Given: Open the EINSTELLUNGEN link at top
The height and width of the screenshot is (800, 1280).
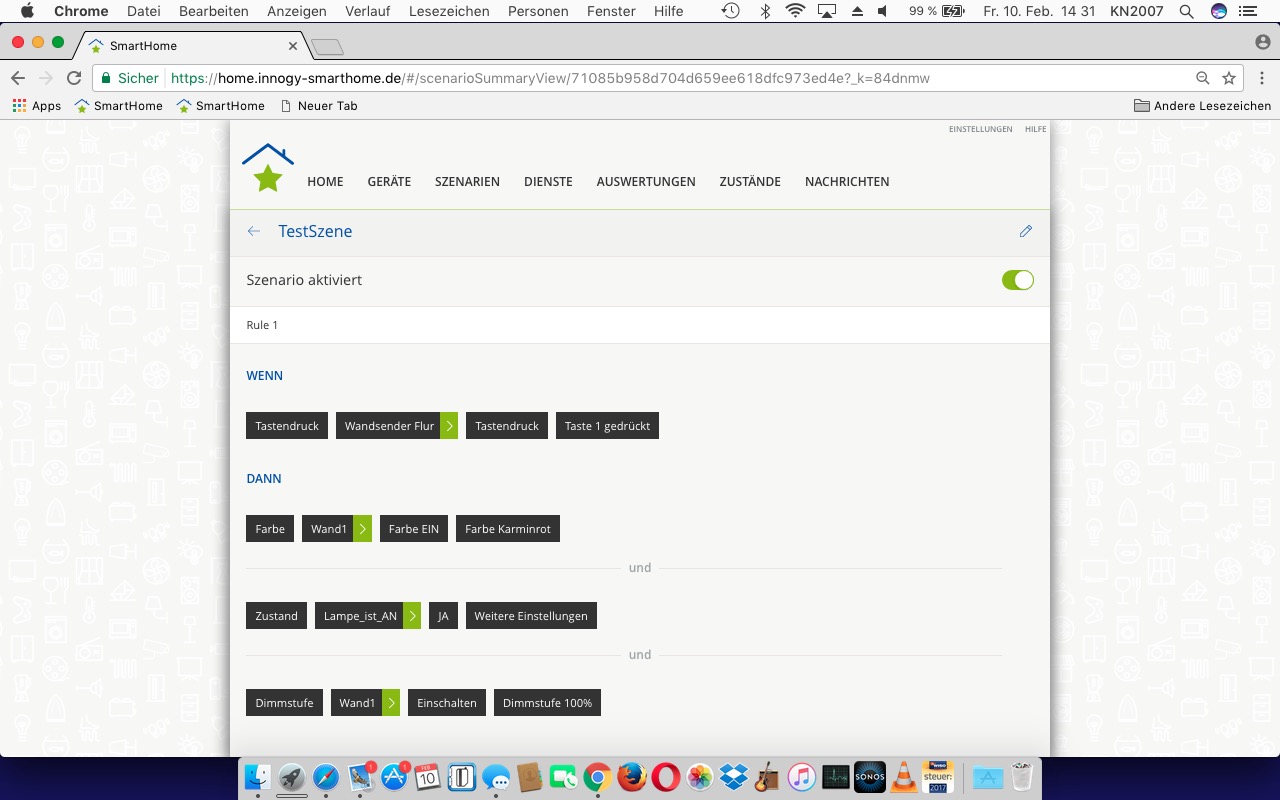Looking at the screenshot, I should pyautogui.click(x=980, y=129).
